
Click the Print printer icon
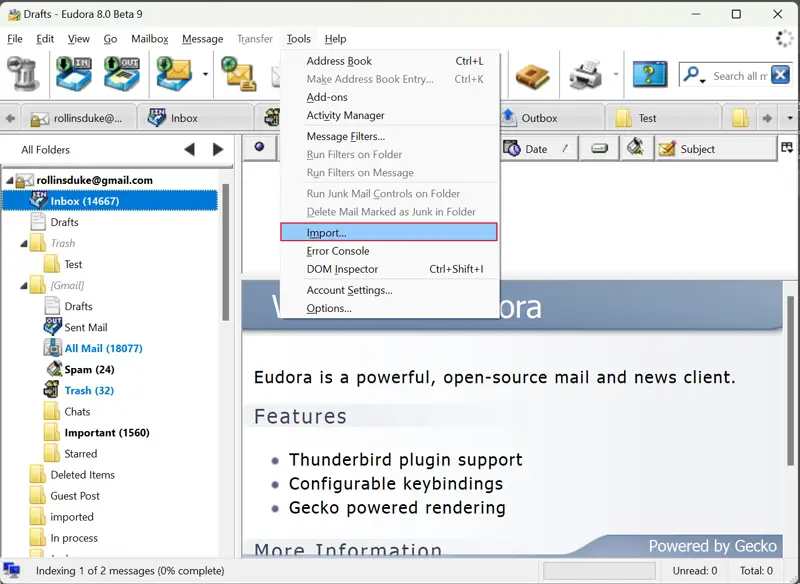[x=585, y=75]
